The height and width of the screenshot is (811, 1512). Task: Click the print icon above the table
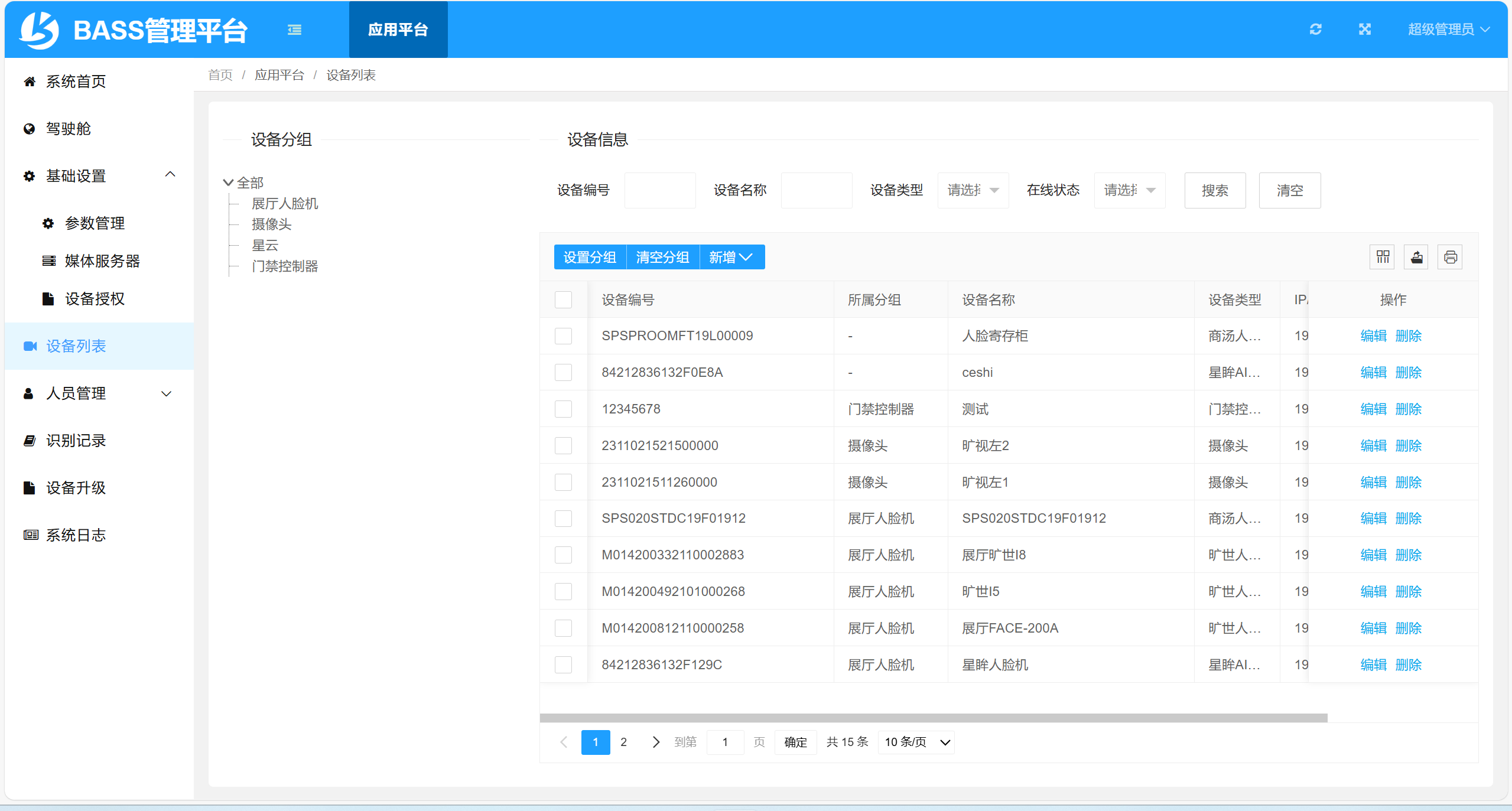[1451, 256]
